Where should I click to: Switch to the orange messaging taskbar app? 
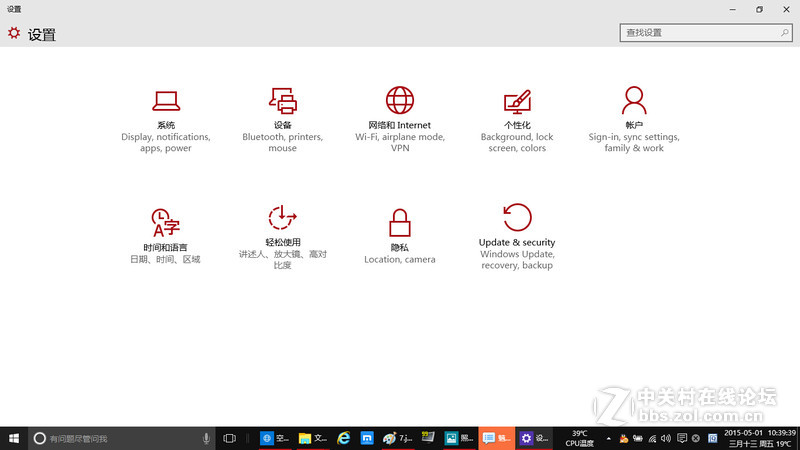(x=496, y=438)
